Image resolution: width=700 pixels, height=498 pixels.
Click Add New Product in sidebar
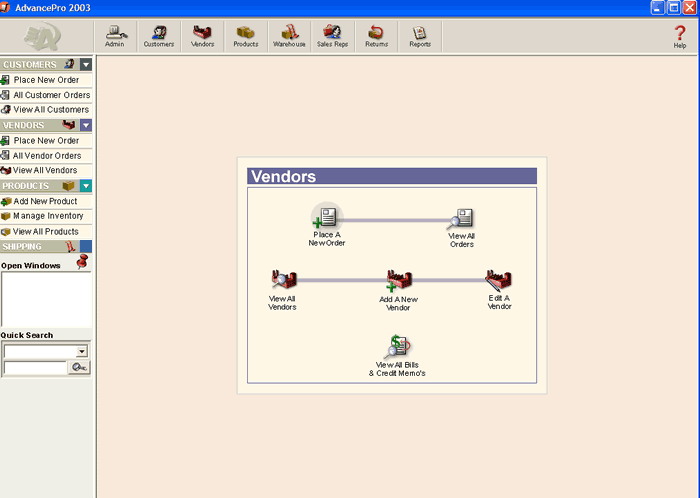46,201
